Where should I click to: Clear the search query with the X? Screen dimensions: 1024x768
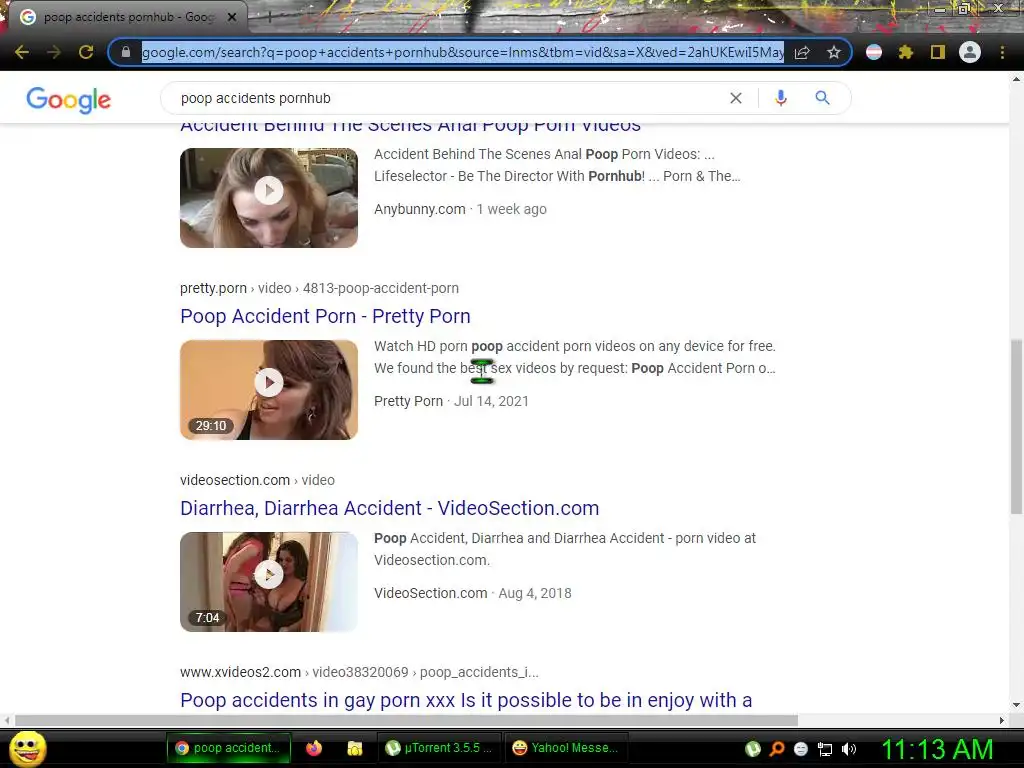(x=735, y=98)
